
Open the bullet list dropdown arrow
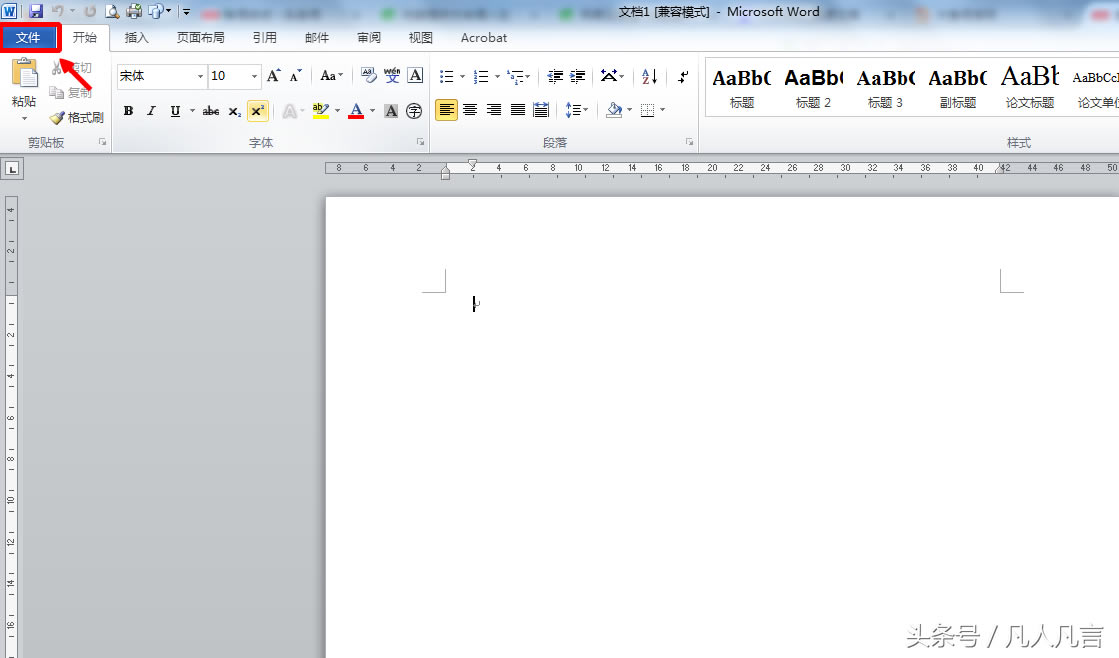461,76
